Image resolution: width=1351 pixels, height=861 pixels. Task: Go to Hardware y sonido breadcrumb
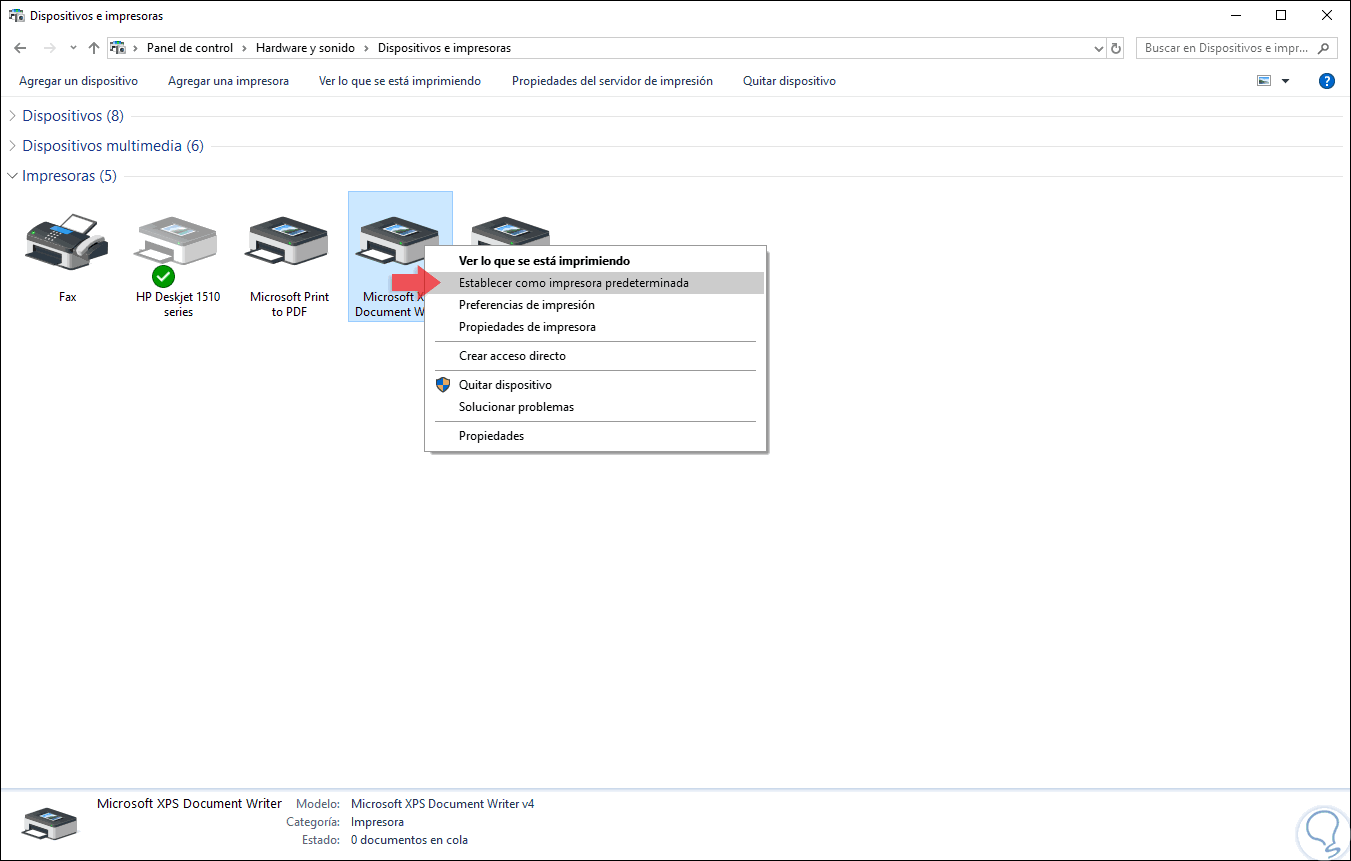coord(305,48)
